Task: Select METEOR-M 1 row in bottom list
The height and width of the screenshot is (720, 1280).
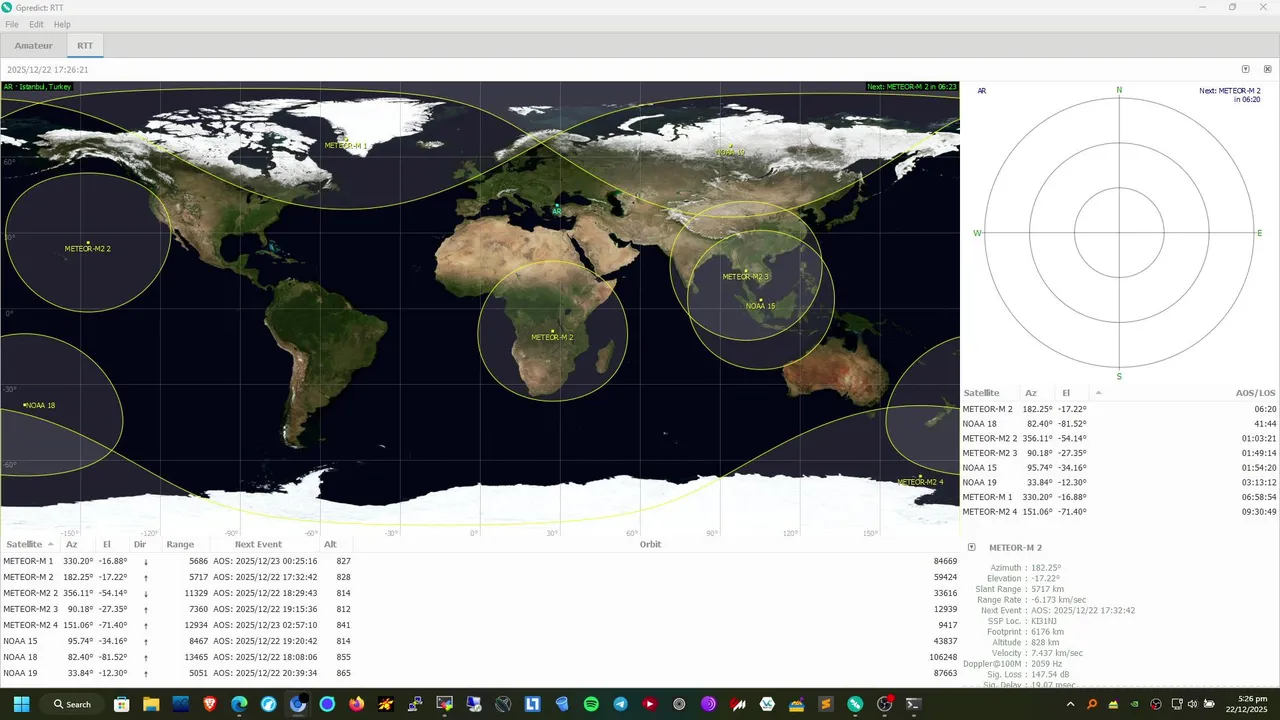Action: (x=480, y=561)
